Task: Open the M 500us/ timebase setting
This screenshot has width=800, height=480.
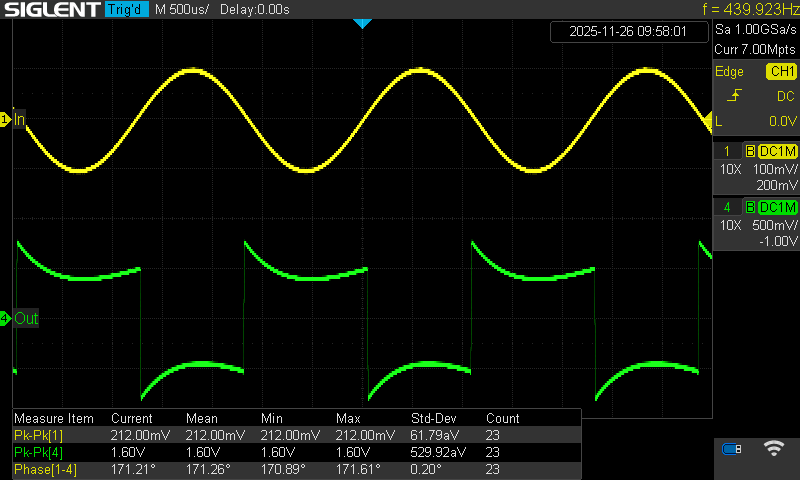Action: tap(188, 10)
